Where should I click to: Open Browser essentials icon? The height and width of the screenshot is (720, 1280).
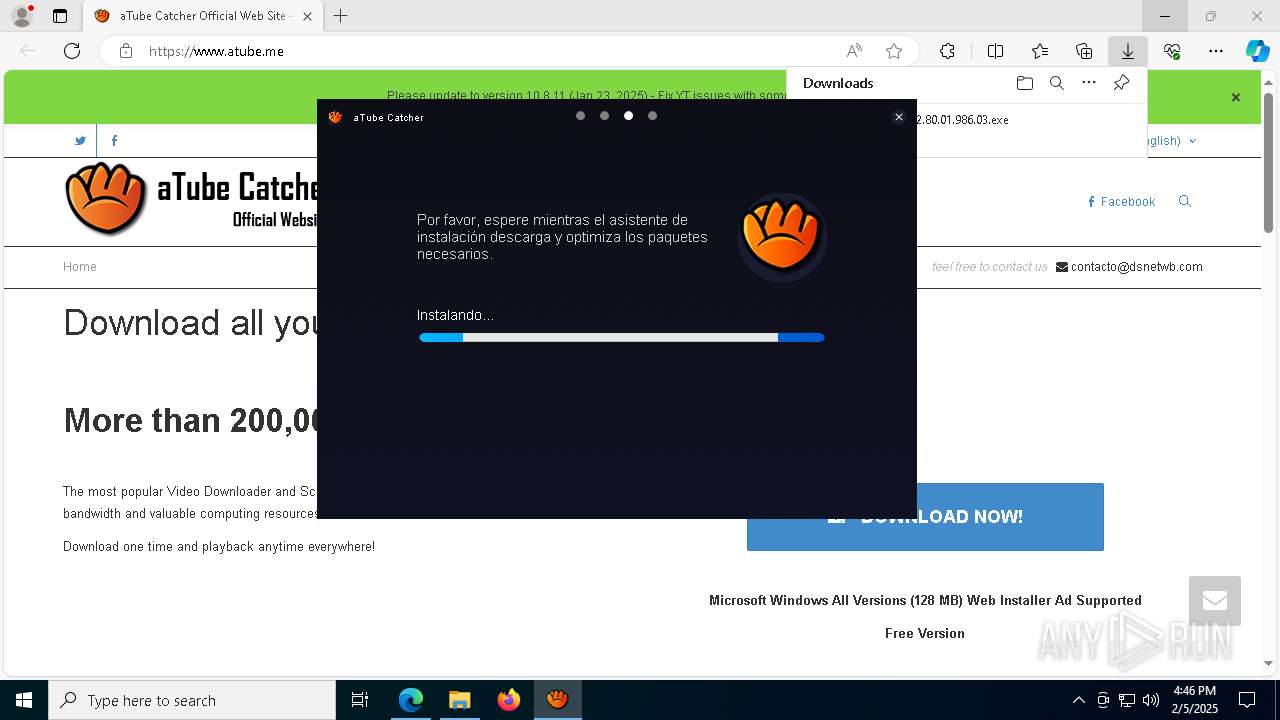tap(1172, 51)
